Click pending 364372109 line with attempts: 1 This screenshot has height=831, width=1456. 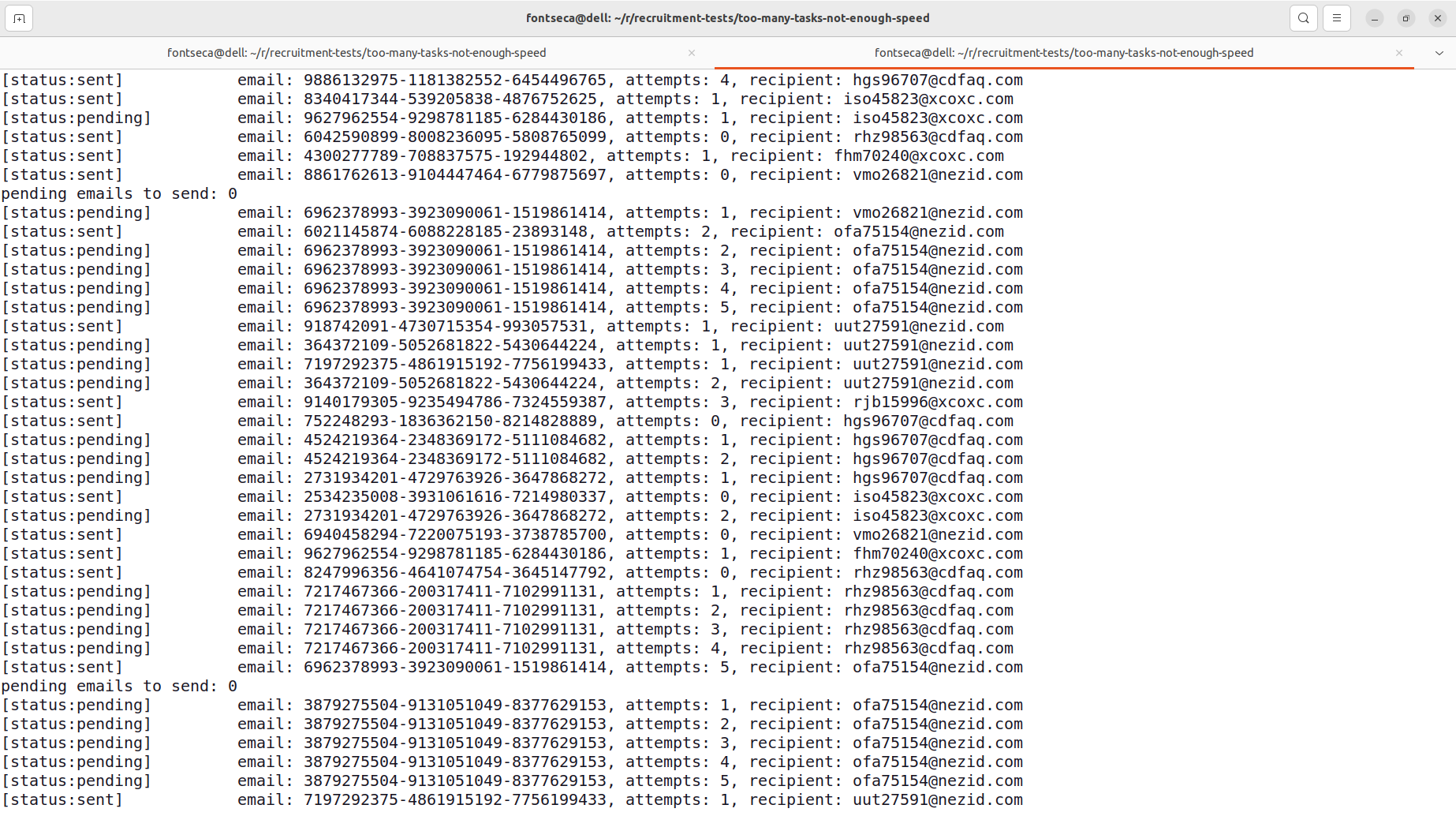point(507,346)
